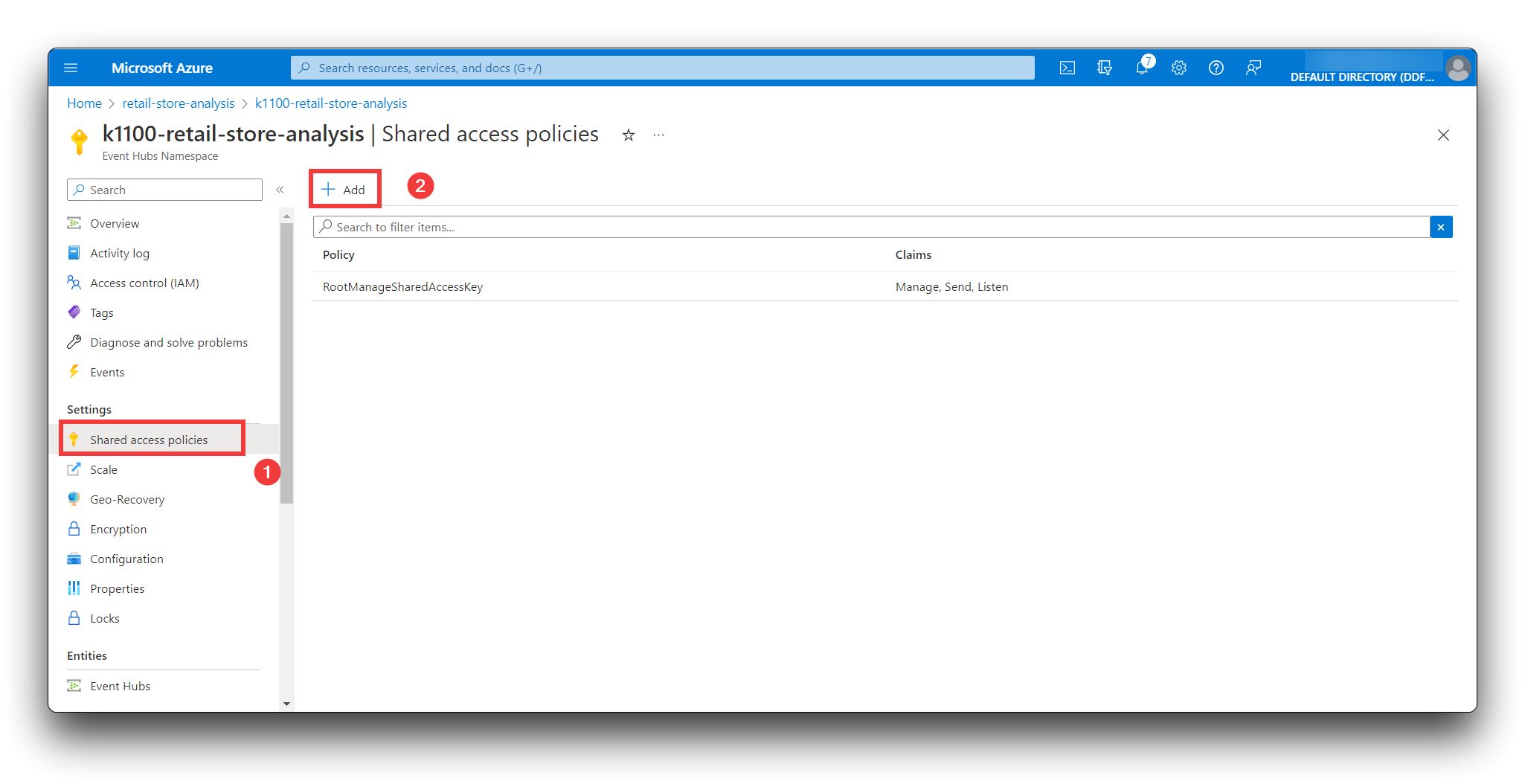Viewport: 1525px width, 784px height.
Task: Open retail-store-analysis breadcrumb link
Action: pyautogui.click(x=179, y=103)
